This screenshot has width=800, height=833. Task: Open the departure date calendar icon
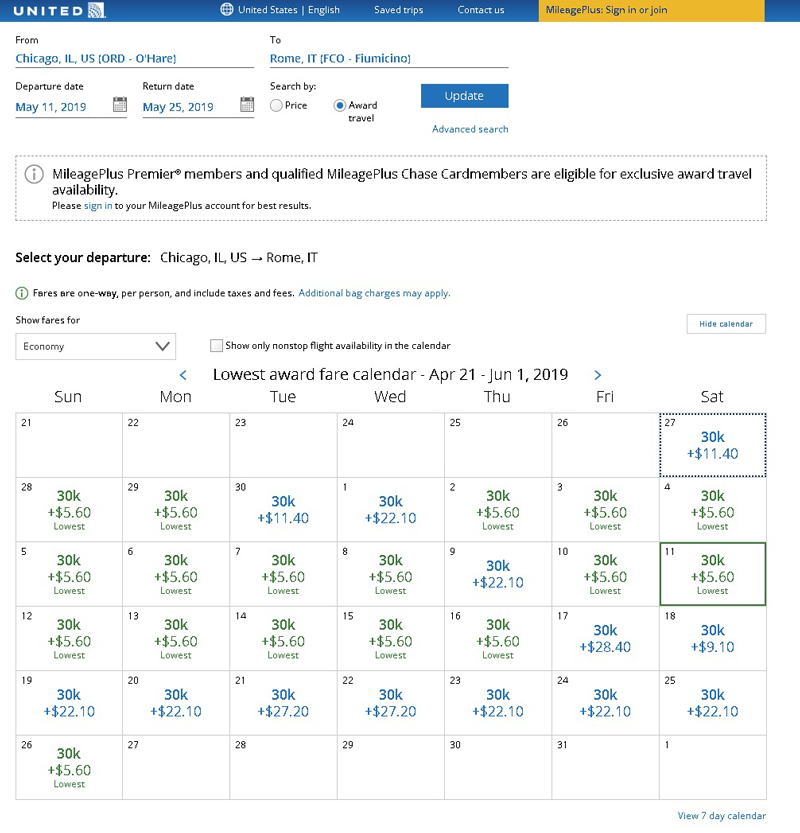click(120, 105)
